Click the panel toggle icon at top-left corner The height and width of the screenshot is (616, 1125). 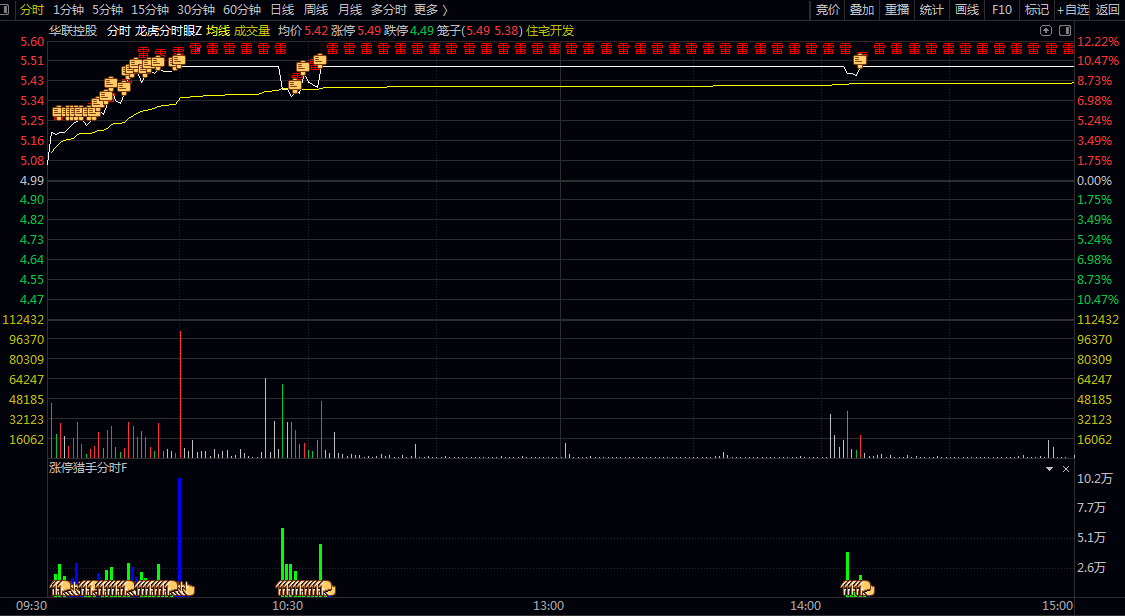pyautogui.click(x=5, y=9)
